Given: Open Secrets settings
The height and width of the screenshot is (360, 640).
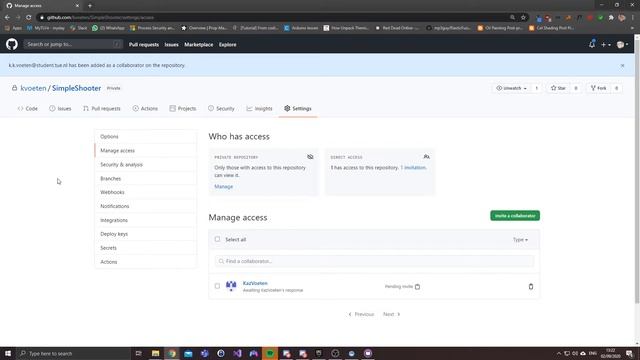Looking at the screenshot, I should click(145, 248).
